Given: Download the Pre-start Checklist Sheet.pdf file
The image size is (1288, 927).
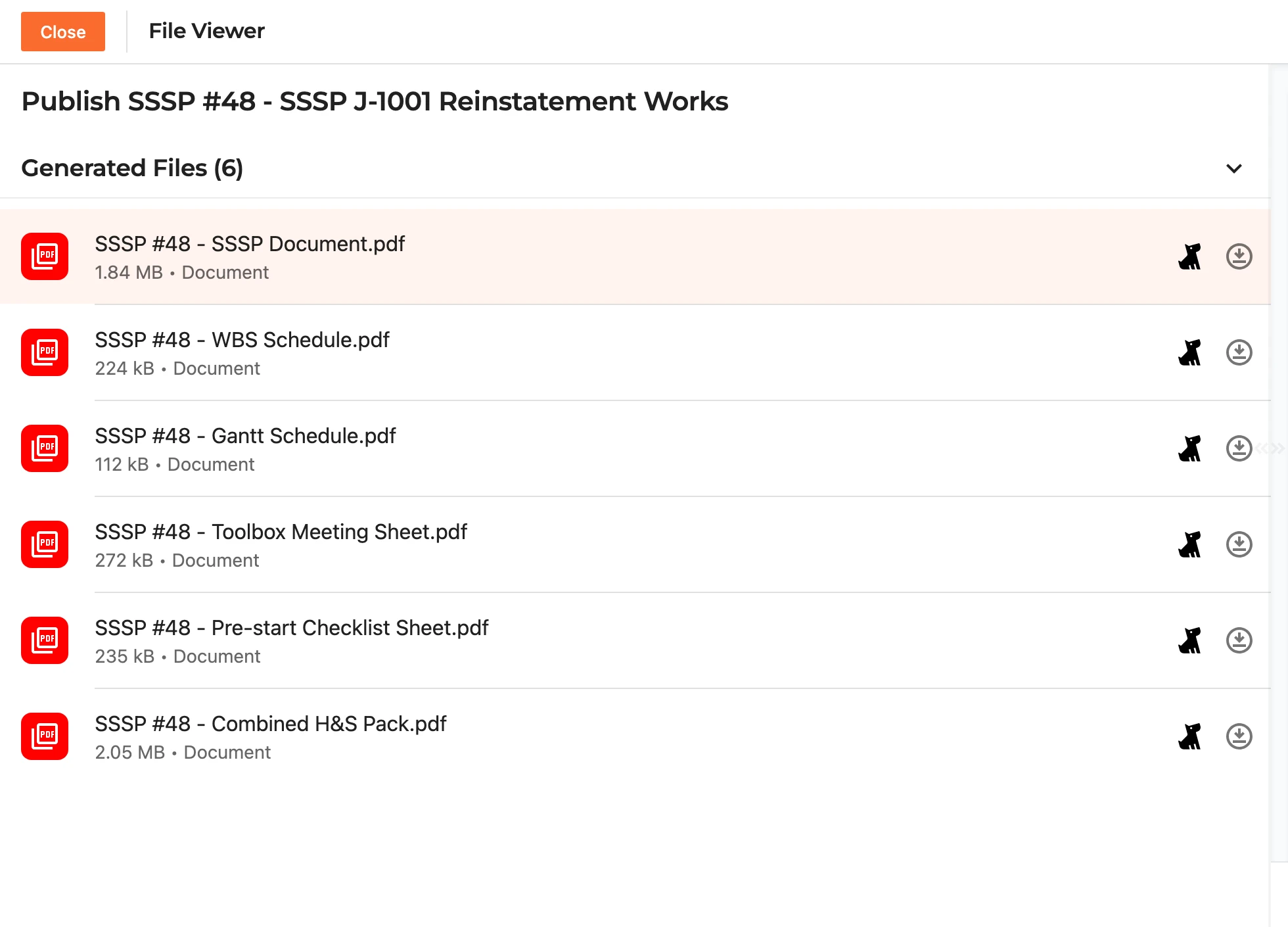Looking at the screenshot, I should (1239, 640).
